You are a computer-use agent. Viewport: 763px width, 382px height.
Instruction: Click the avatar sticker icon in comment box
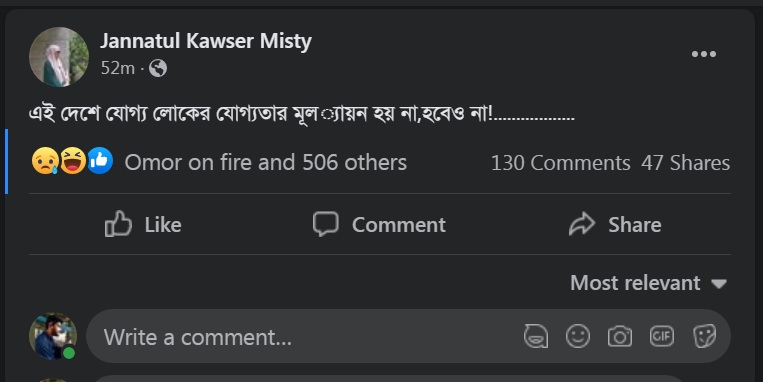pos(536,336)
